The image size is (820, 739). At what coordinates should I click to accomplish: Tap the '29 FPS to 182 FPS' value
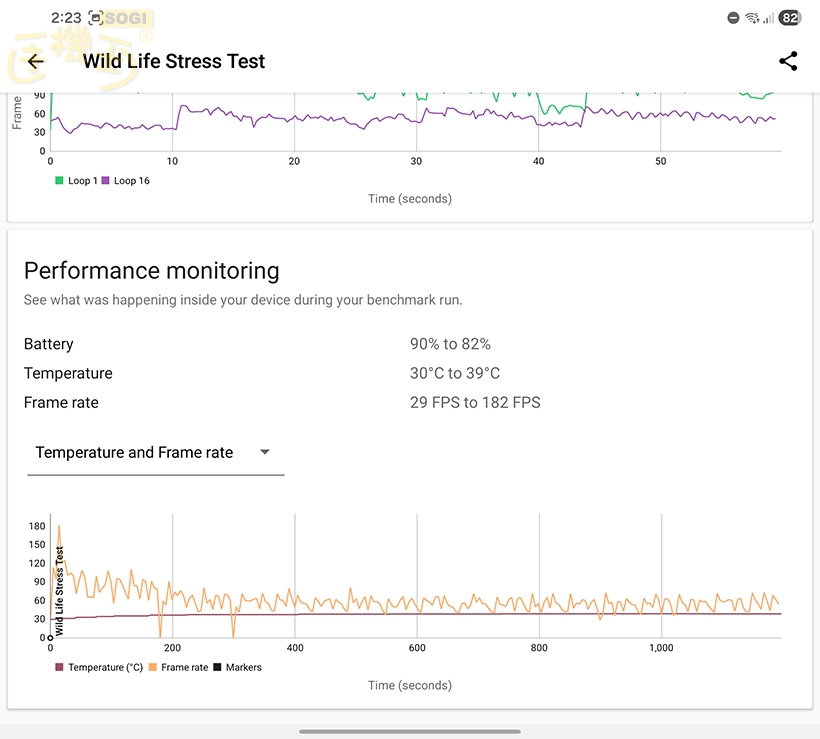[x=475, y=403]
